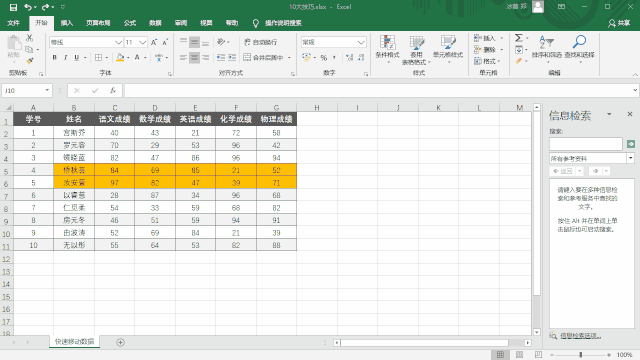This screenshot has height=360, width=640.
Task: Open the number format dropdown
Action: tap(361, 42)
